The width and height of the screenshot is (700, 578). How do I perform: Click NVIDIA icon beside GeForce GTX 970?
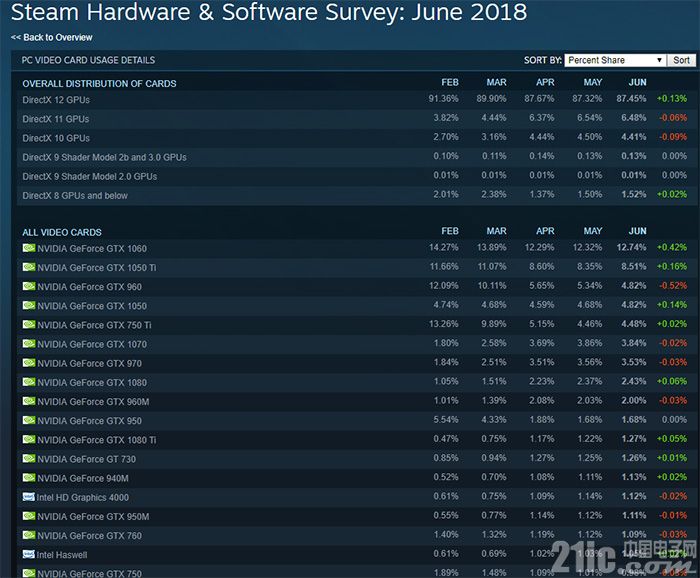click(x=29, y=363)
